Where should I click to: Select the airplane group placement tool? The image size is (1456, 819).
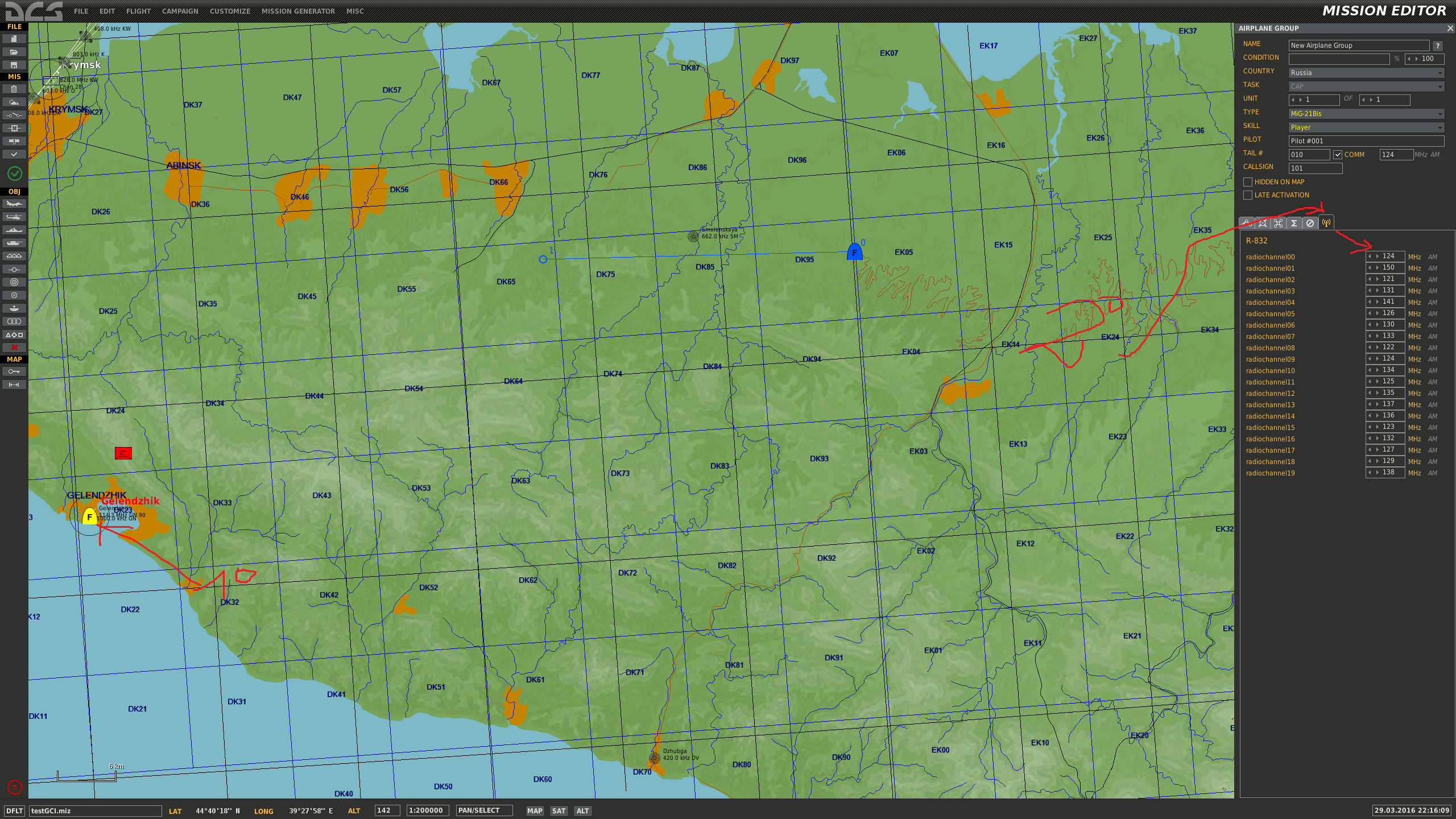(x=14, y=204)
